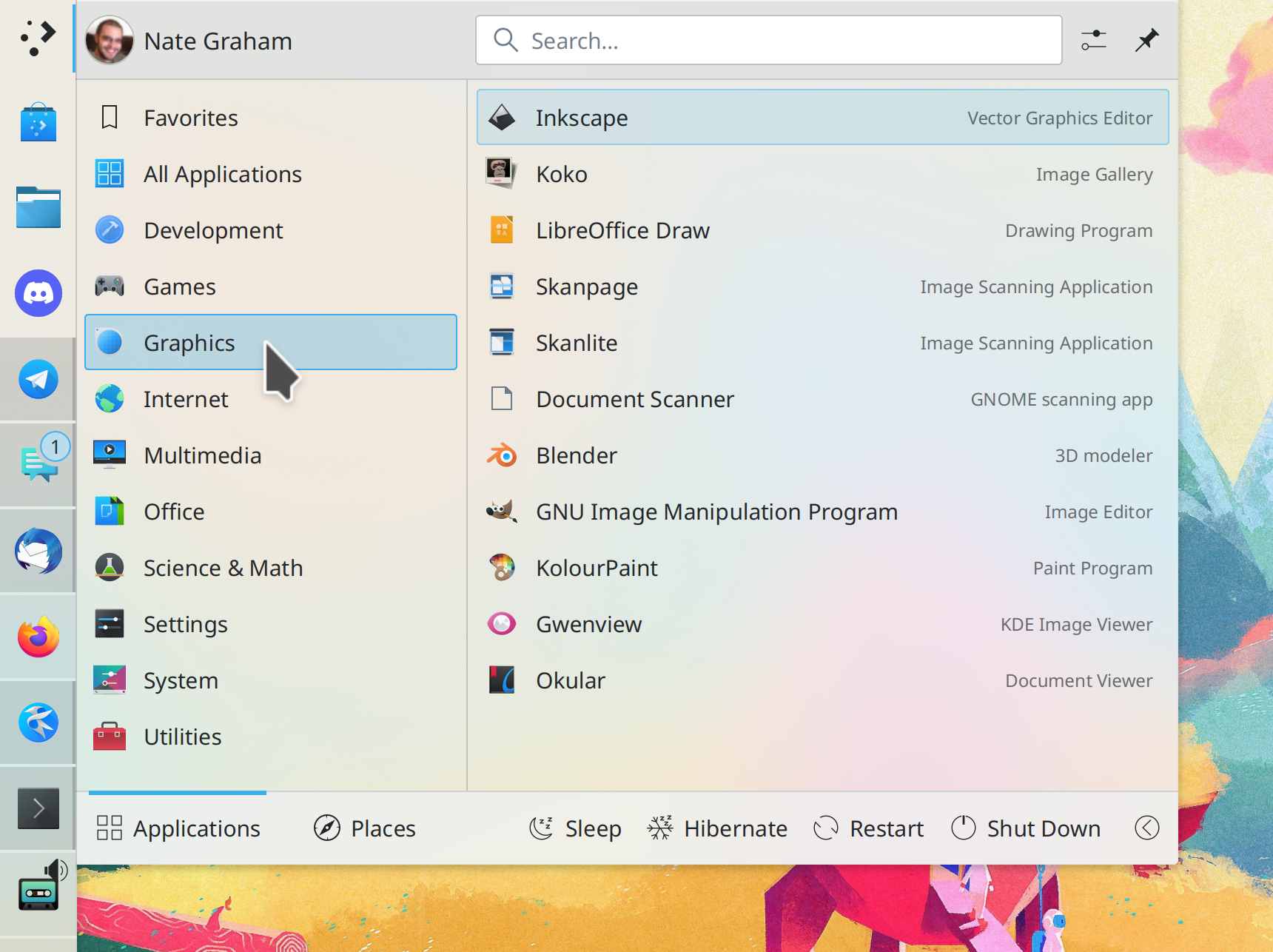Screen dimensions: 1273x952
Task: Open Telegram from the dock
Action: pyautogui.click(x=37, y=379)
